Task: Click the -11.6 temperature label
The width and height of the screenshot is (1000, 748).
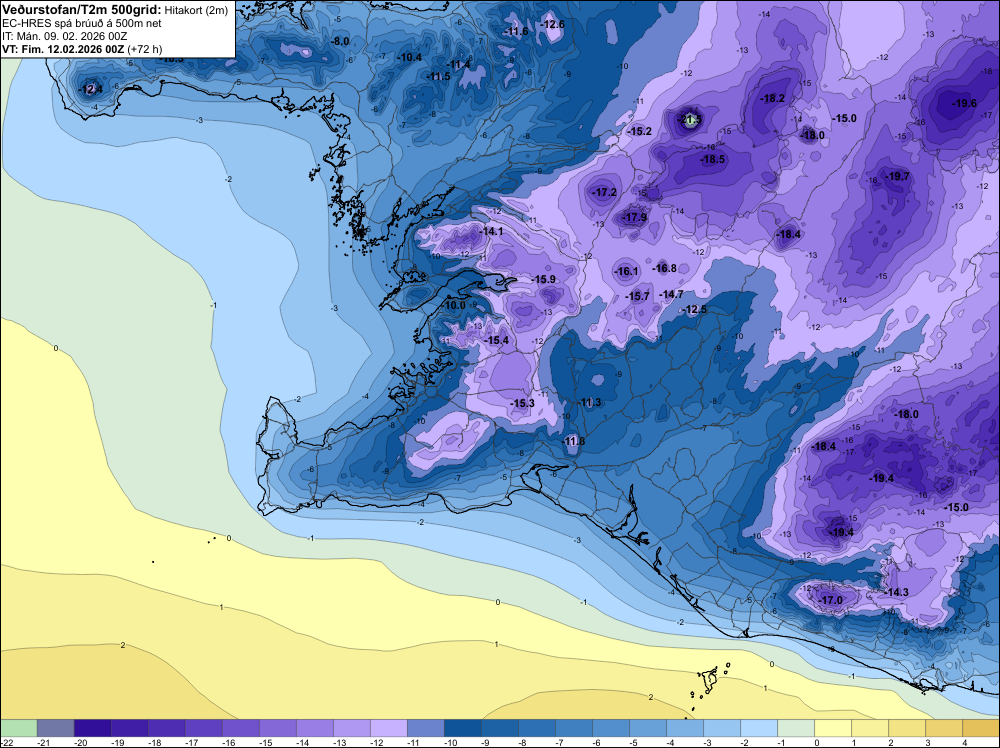Action: pos(516,31)
